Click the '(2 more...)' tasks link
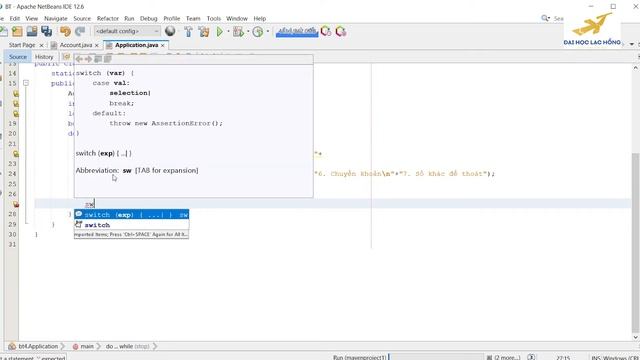 tap(507, 357)
